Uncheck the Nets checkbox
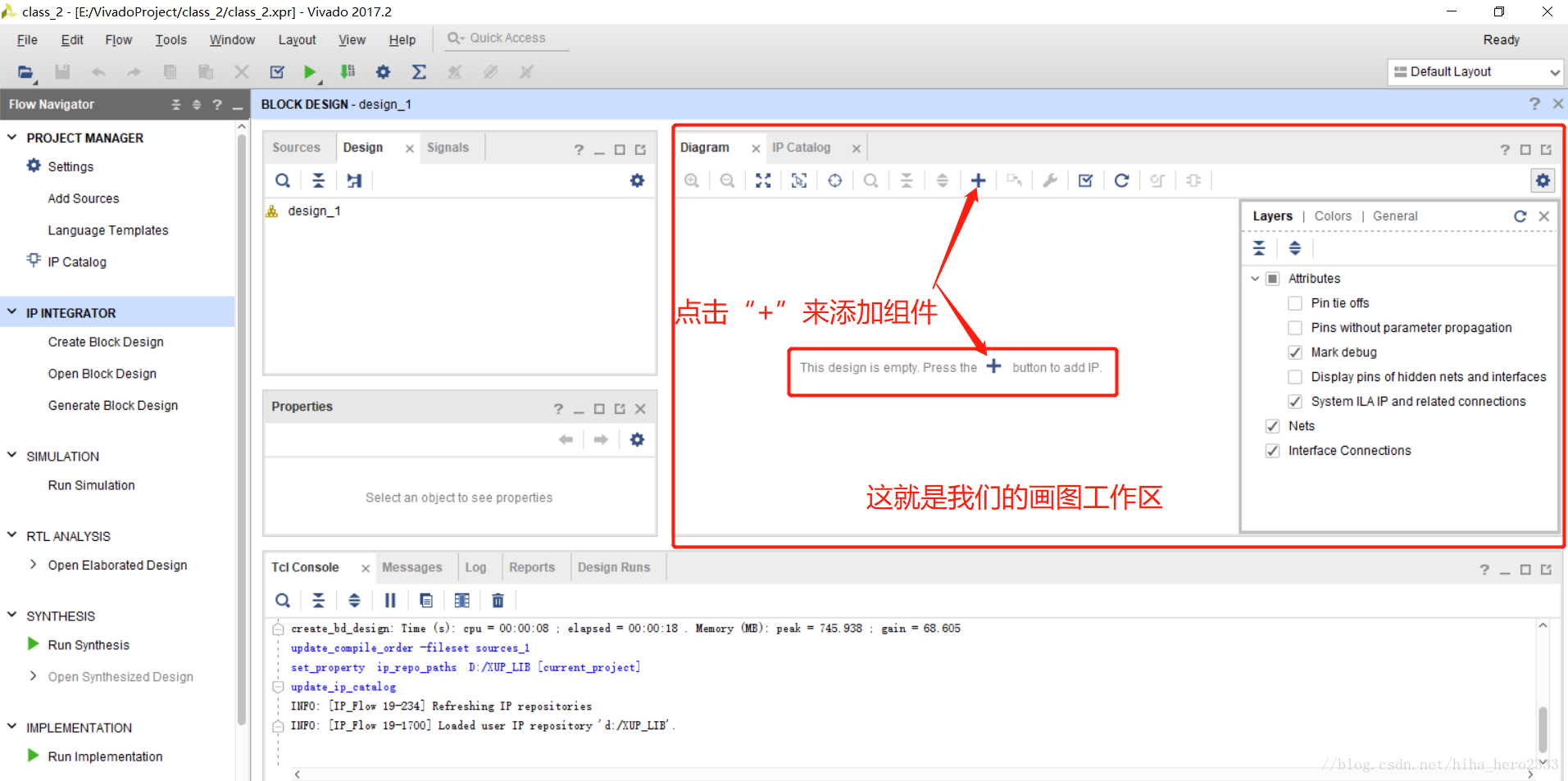This screenshot has width=1568, height=781. pyautogui.click(x=1272, y=426)
